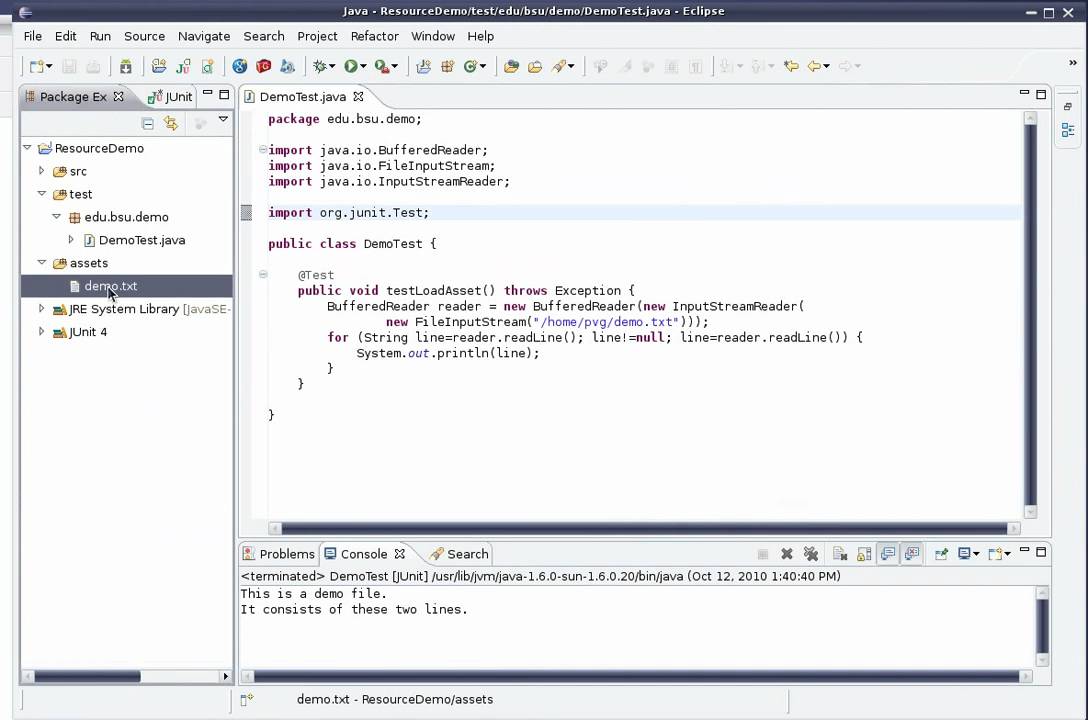Click the Search flashlight toolbar icon
The height and width of the screenshot is (720, 1088).
click(x=559, y=66)
